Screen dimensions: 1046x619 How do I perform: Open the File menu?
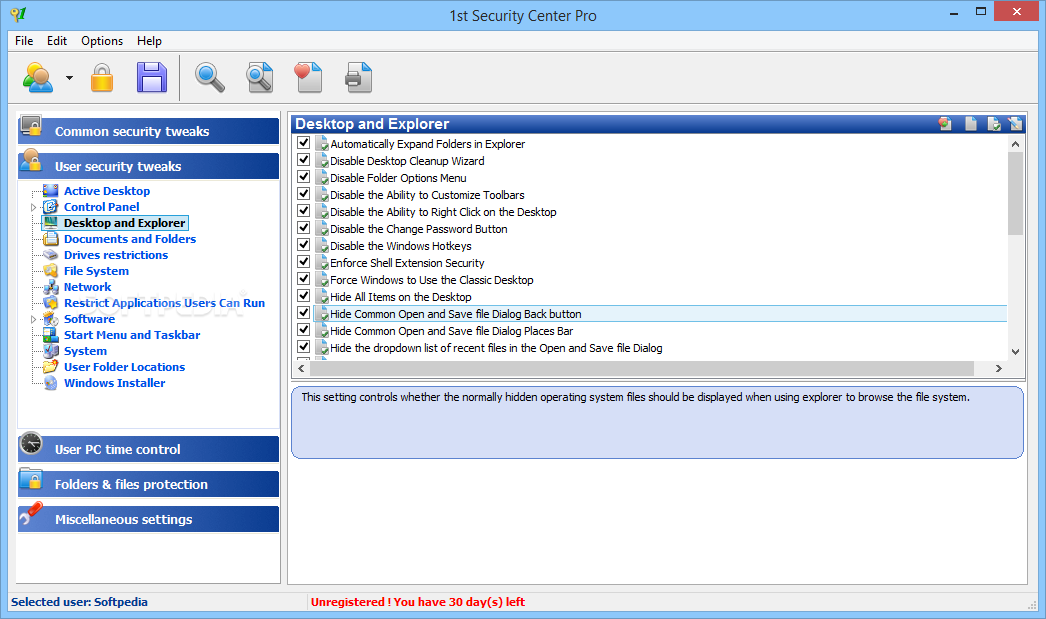(24, 41)
